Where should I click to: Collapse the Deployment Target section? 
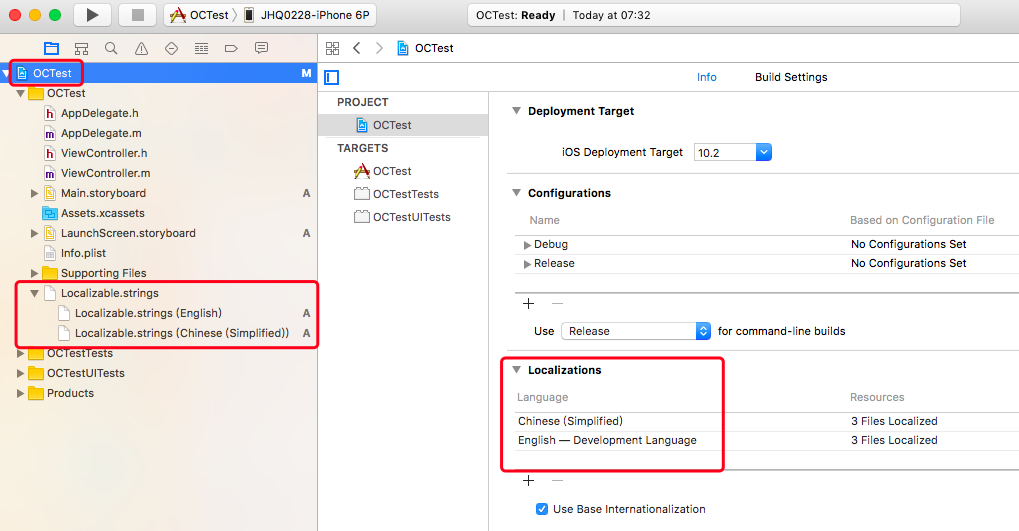tap(517, 111)
